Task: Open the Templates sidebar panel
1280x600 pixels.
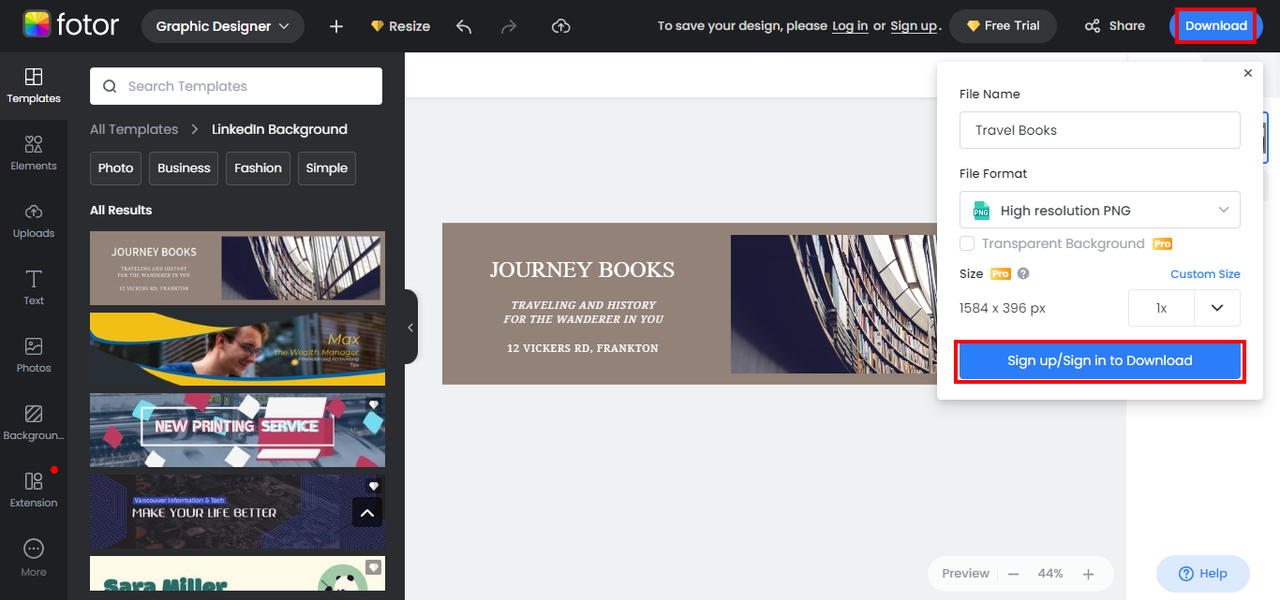Action: [34, 86]
